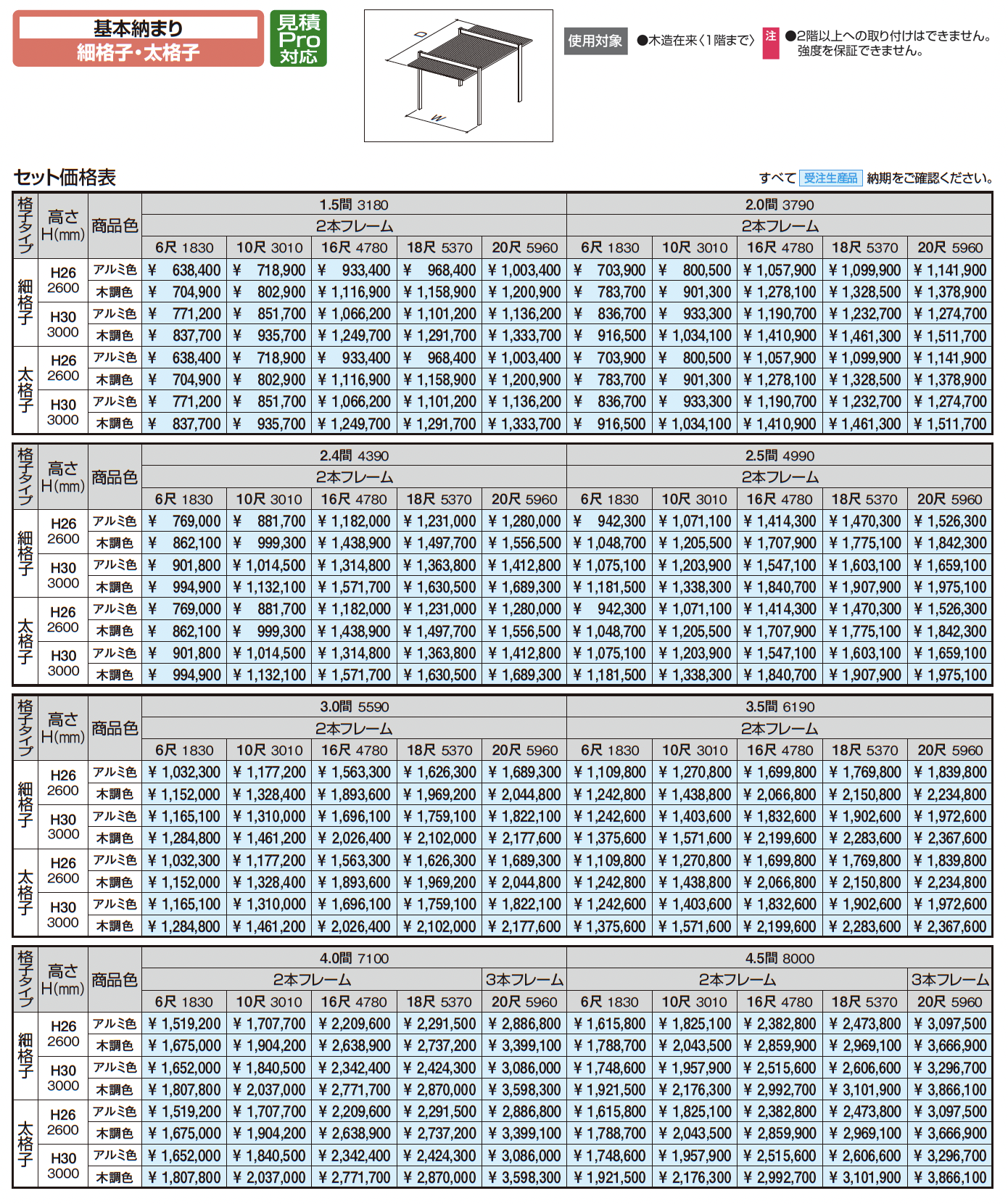Click the green 見積Pro対応 badge

[x=298, y=38]
